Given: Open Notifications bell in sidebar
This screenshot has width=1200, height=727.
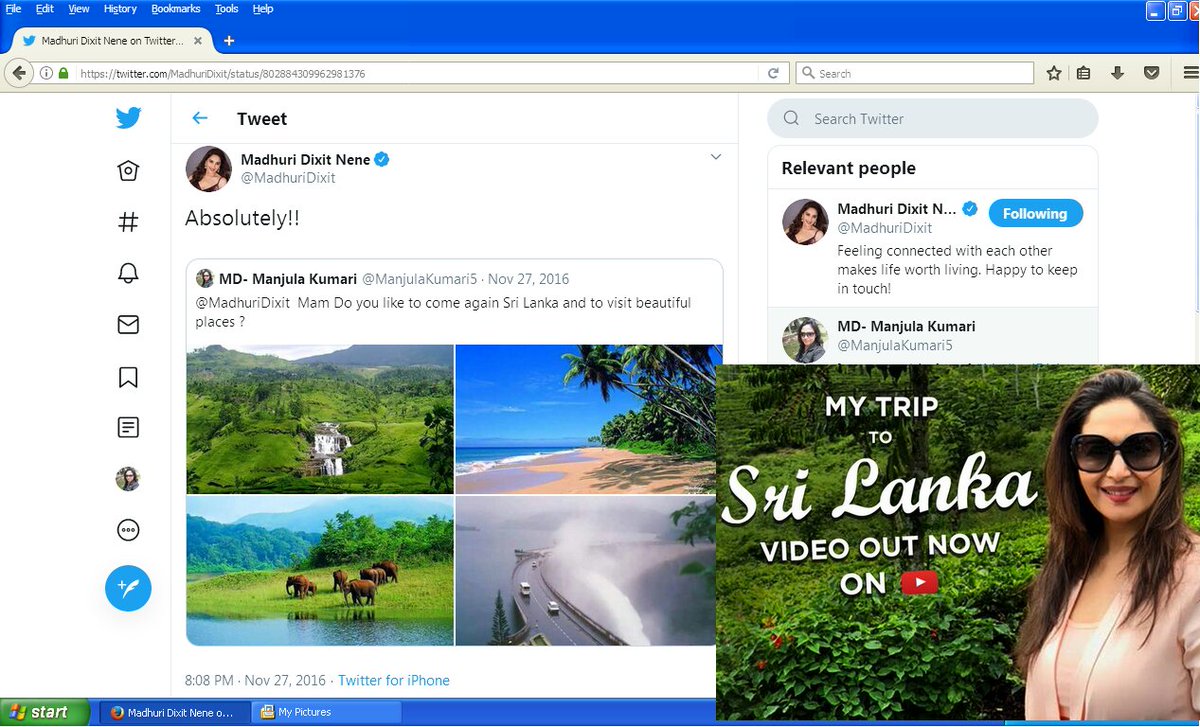Looking at the screenshot, I should [128, 273].
